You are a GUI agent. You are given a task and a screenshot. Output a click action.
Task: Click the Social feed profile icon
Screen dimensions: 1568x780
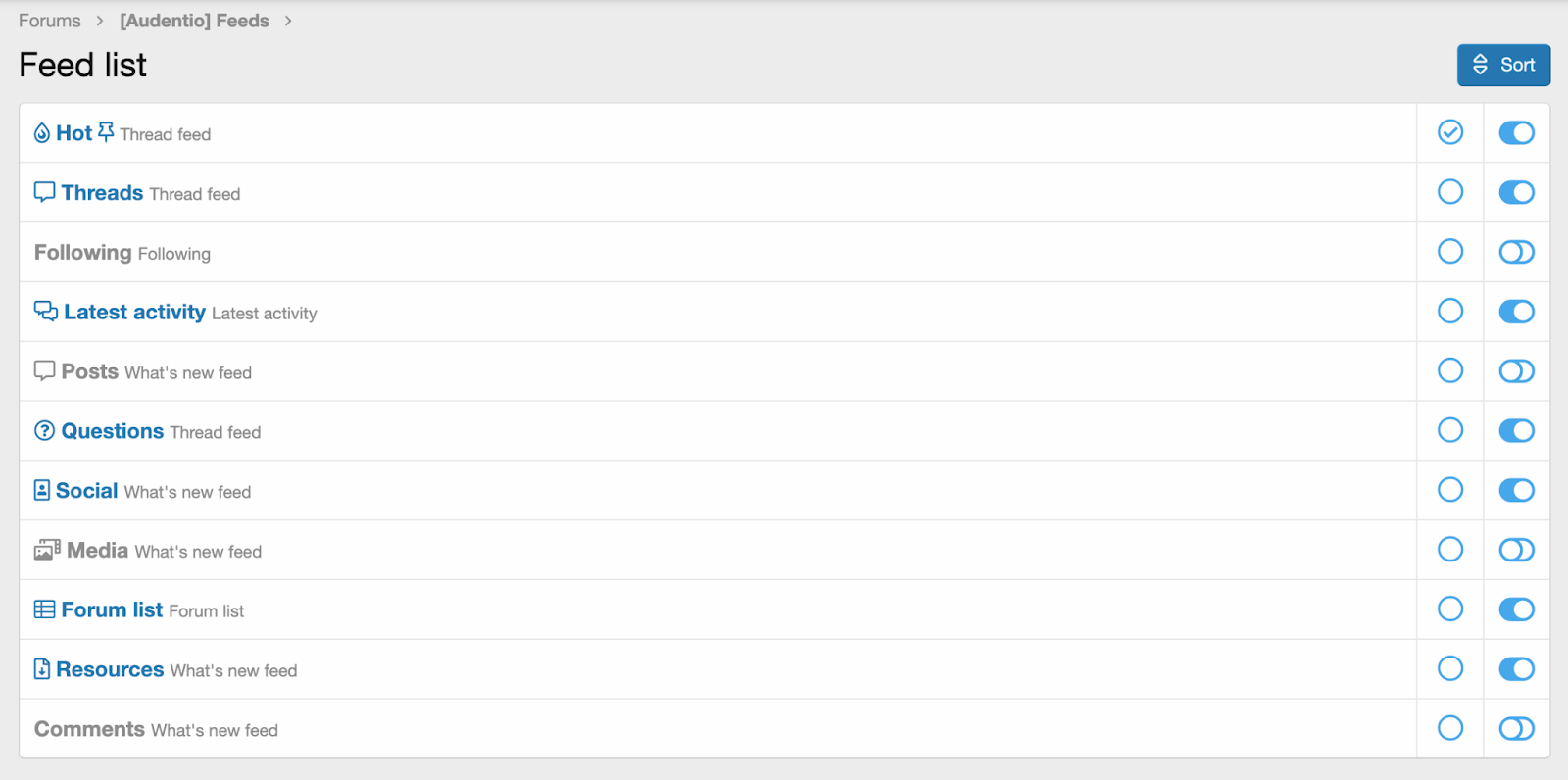point(42,490)
